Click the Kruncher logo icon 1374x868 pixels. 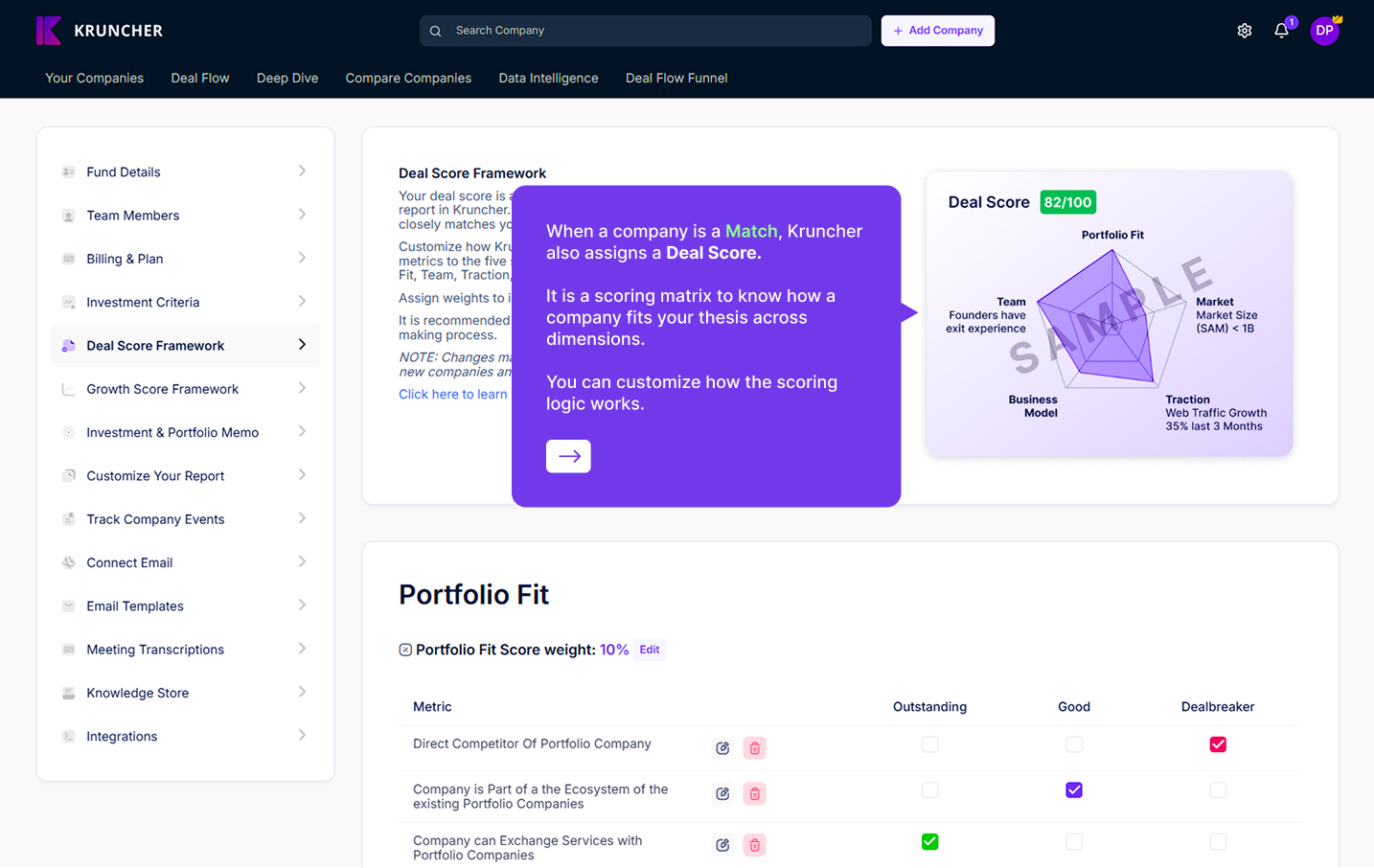pos(49,31)
